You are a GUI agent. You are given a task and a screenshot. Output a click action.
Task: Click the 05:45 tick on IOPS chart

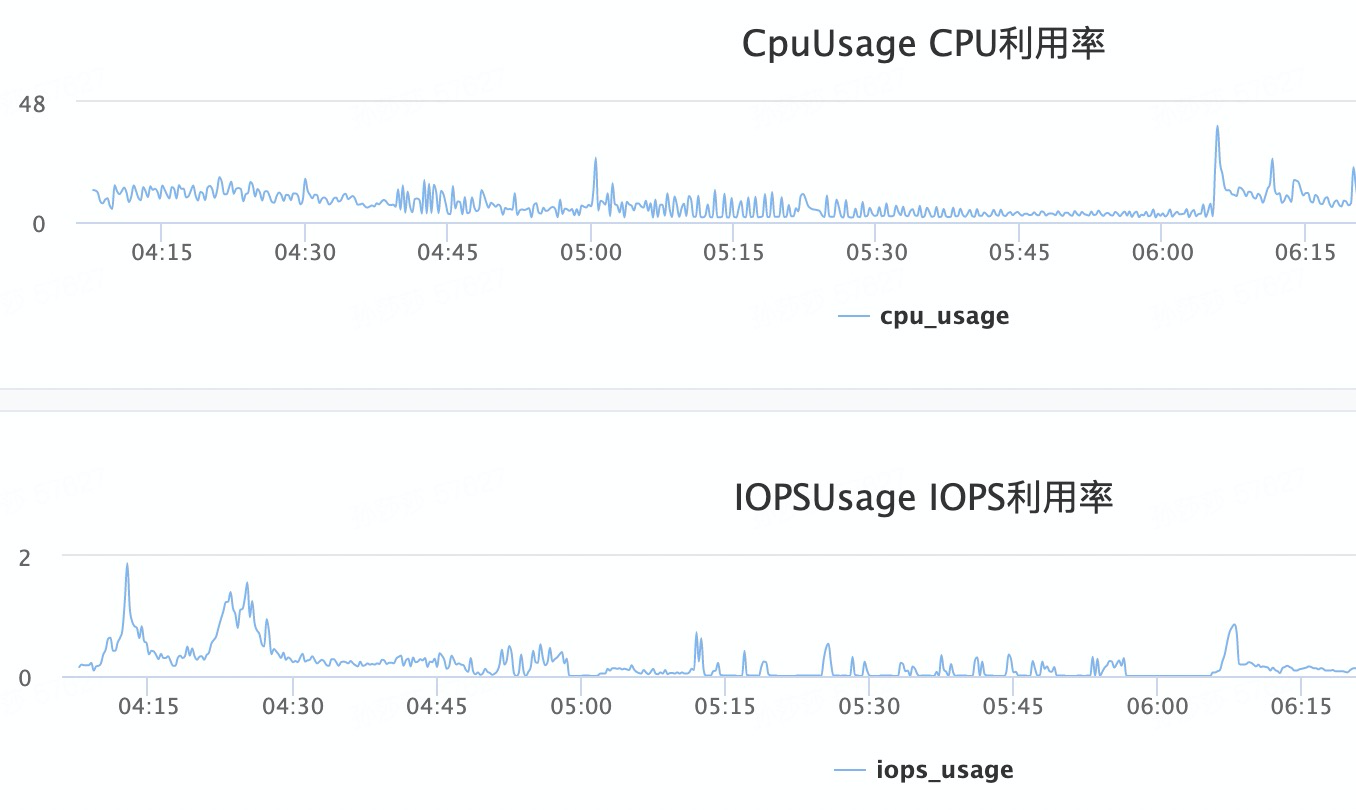(x=1013, y=706)
